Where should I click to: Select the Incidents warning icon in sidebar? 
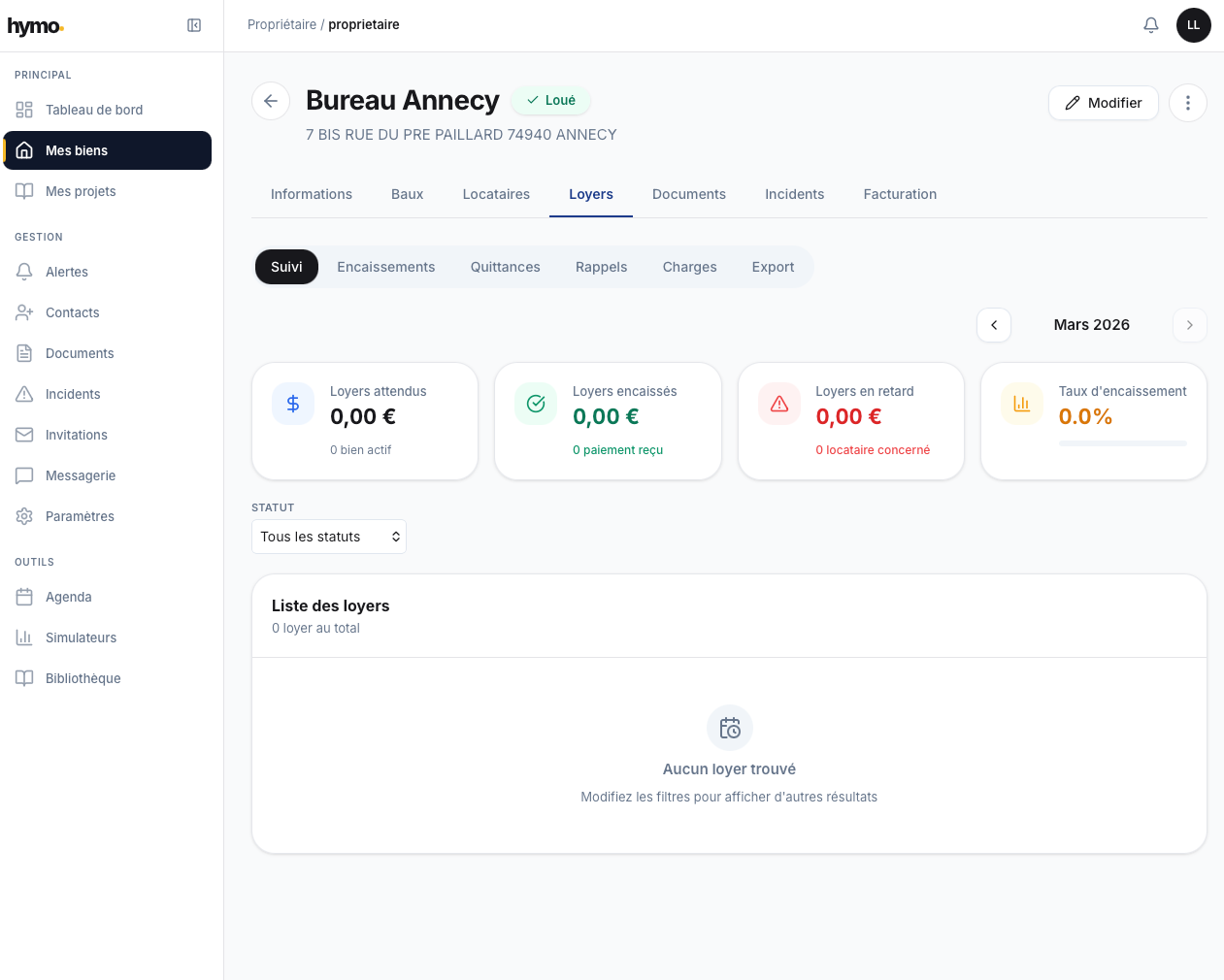25,394
